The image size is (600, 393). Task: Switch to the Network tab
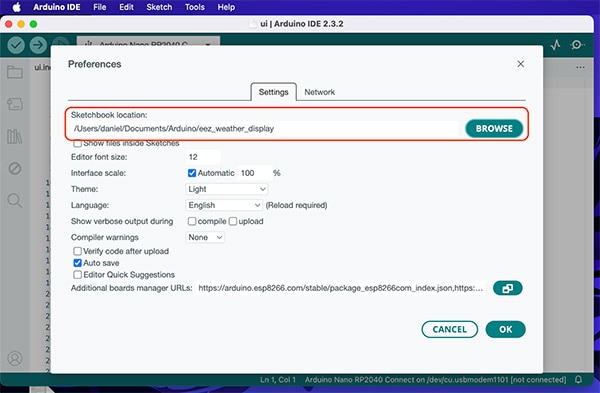click(x=320, y=92)
